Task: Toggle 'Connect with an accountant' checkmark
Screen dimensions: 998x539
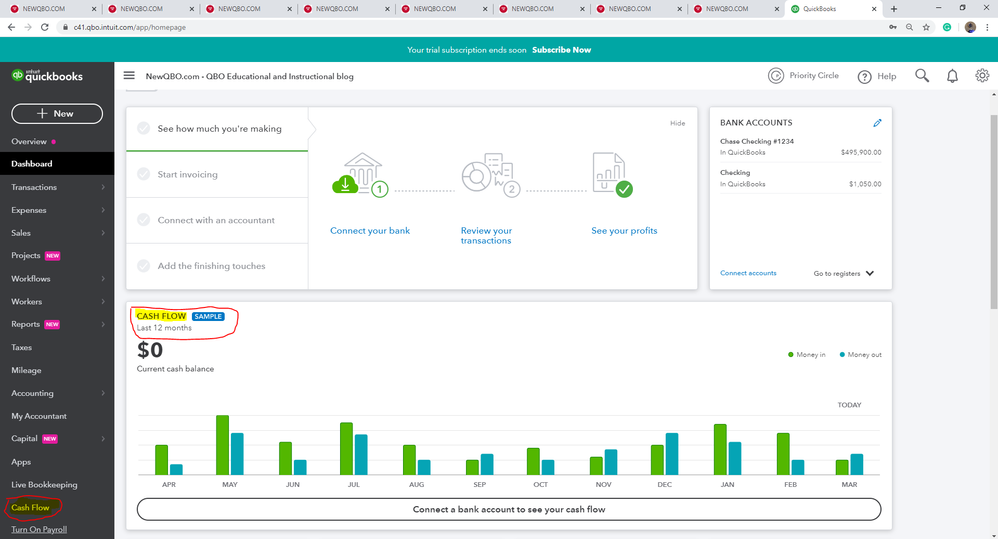Action: click(x=144, y=220)
